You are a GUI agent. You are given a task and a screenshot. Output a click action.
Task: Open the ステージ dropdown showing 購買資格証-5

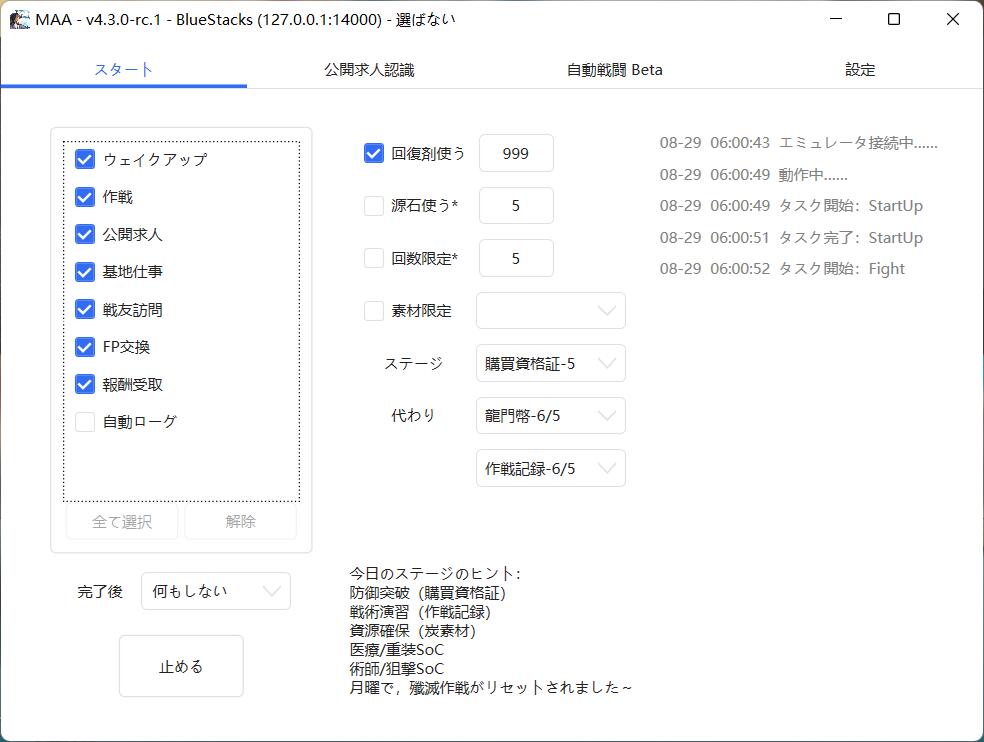550,363
